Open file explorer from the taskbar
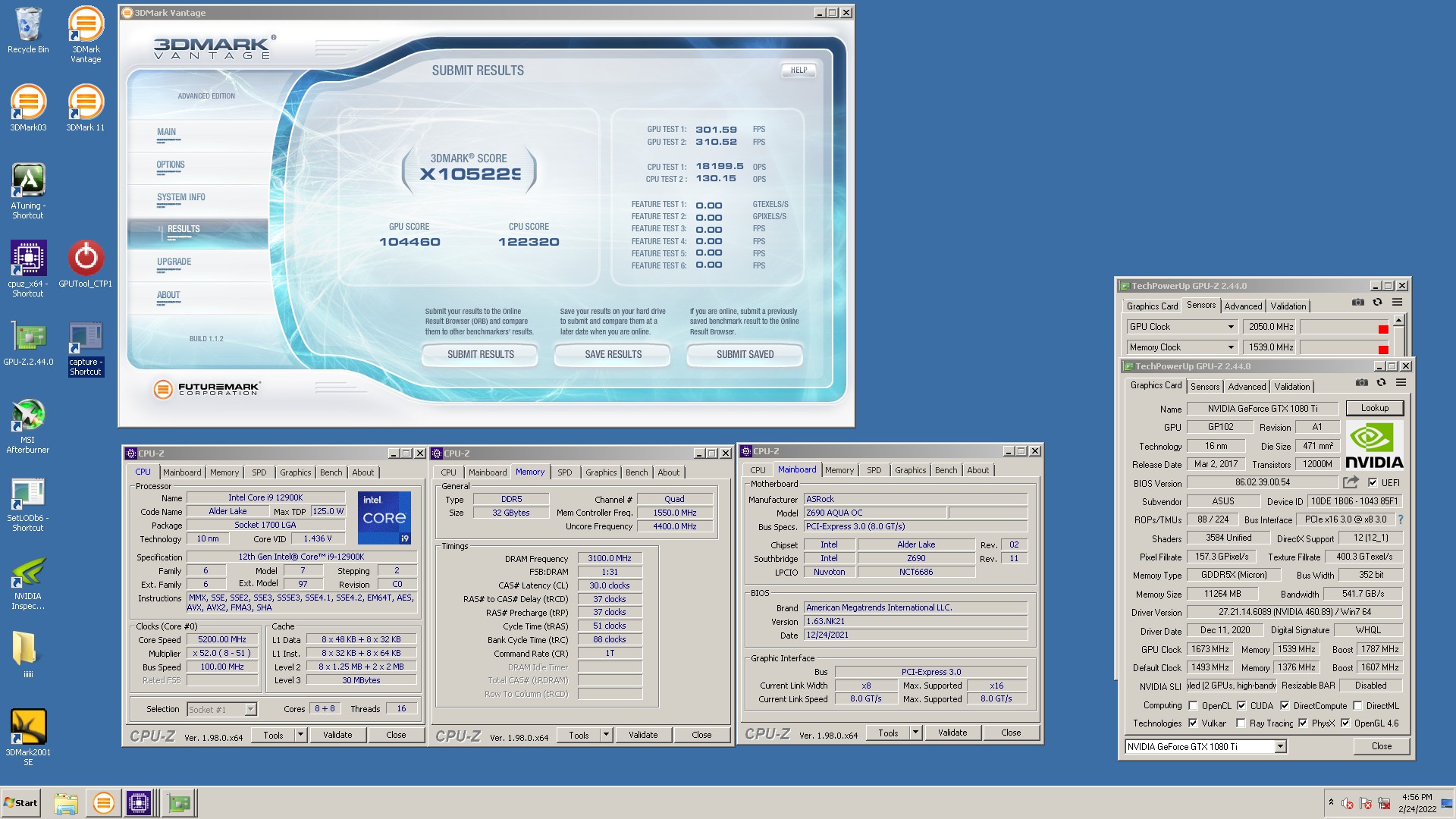Image resolution: width=1456 pixels, height=819 pixels. (66, 803)
